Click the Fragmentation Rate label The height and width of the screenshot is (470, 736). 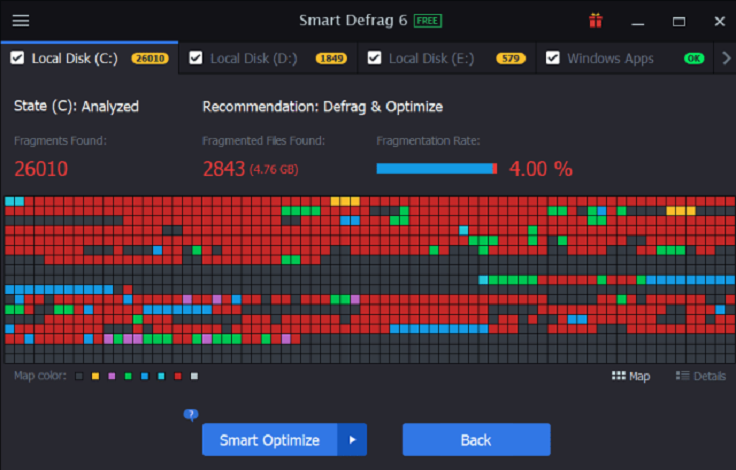click(x=428, y=141)
